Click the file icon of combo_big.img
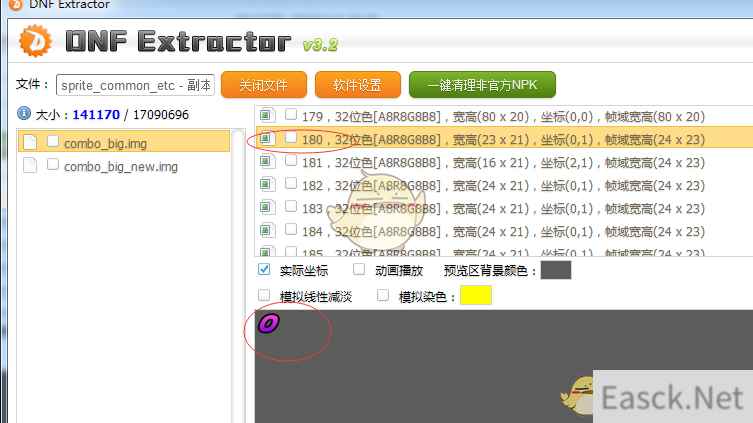This screenshot has width=753, height=423. [x=30, y=142]
